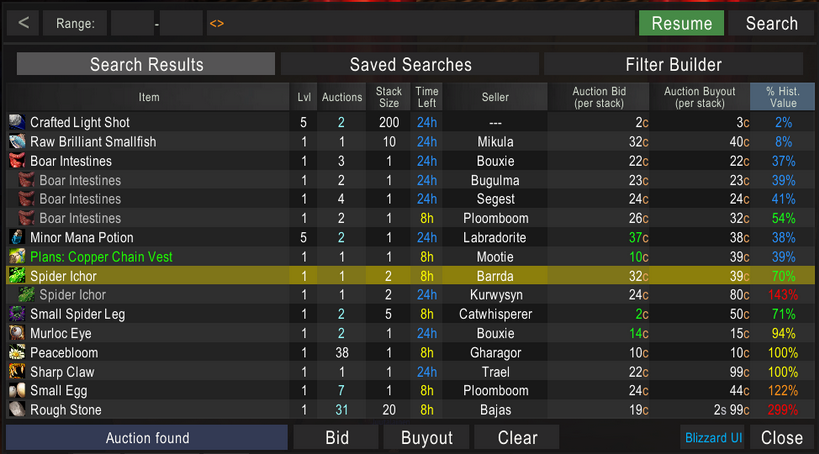Go back with the left arrow button
819x454 pixels.
24,23
